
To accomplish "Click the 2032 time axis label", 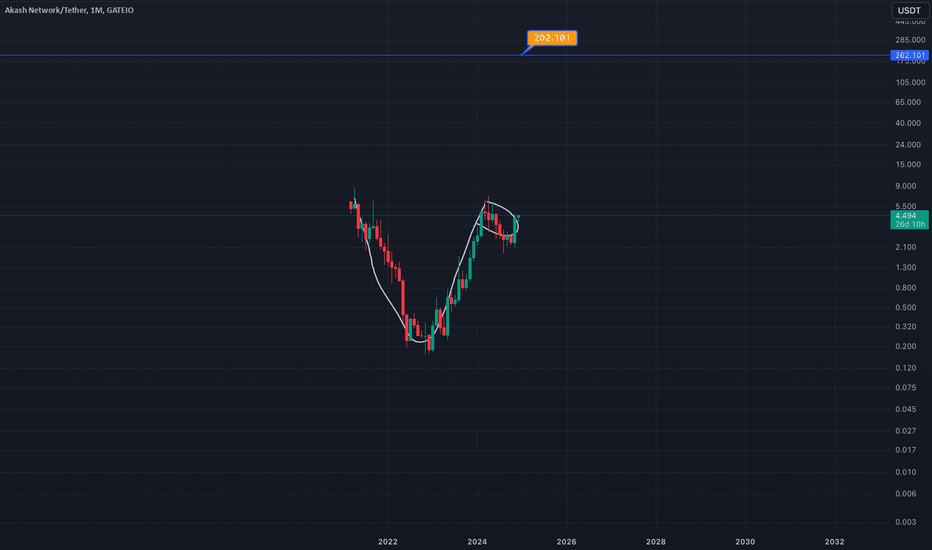I will coord(835,542).
